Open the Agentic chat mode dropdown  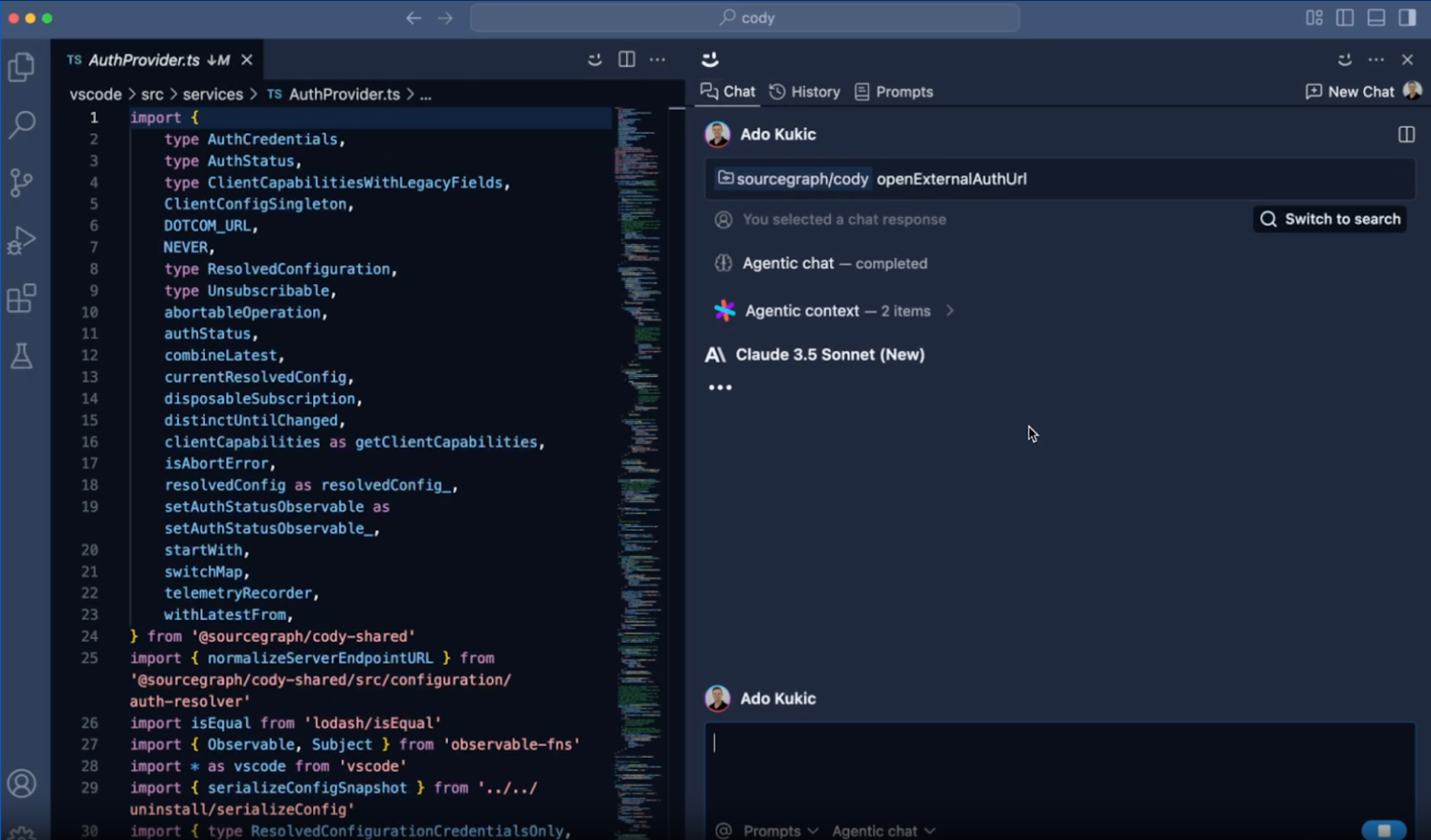(881, 830)
